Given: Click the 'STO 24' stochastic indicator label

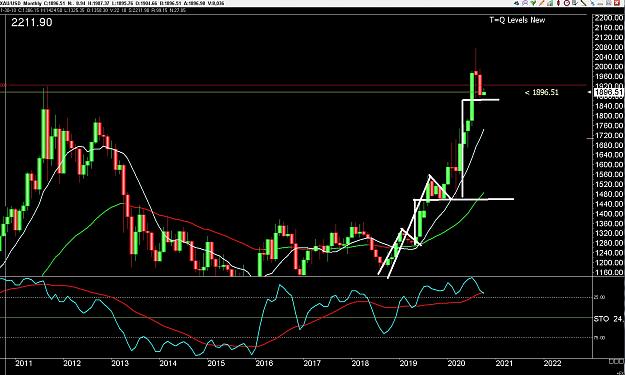Looking at the screenshot, I should click(608, 319).
